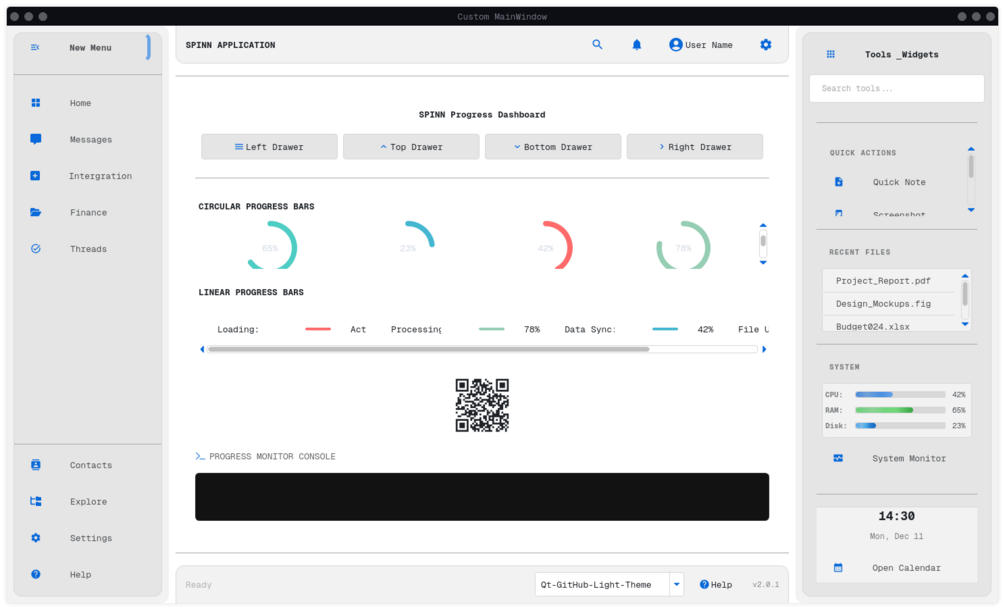Focus the Search tools field
Image resolution: width=1005 pixels, height=610 pixels.
point(897,88)
